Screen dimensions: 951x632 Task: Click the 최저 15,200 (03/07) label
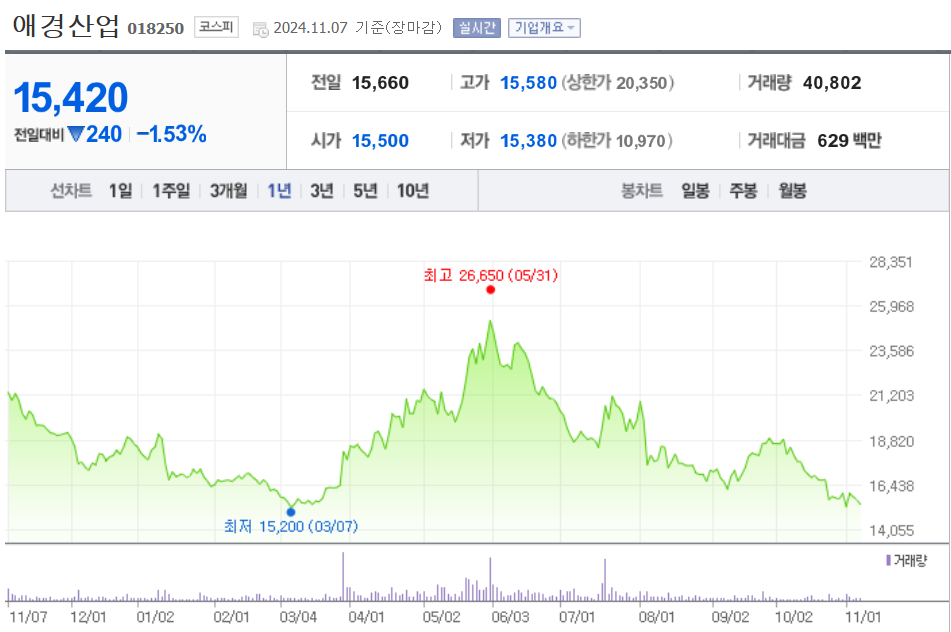(x=291, y=526)
